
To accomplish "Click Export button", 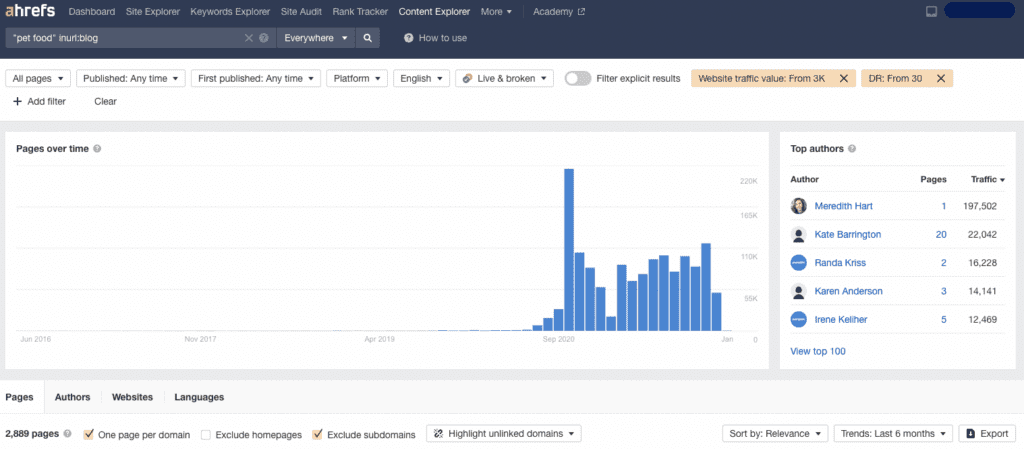I will [x=987, y=433].
